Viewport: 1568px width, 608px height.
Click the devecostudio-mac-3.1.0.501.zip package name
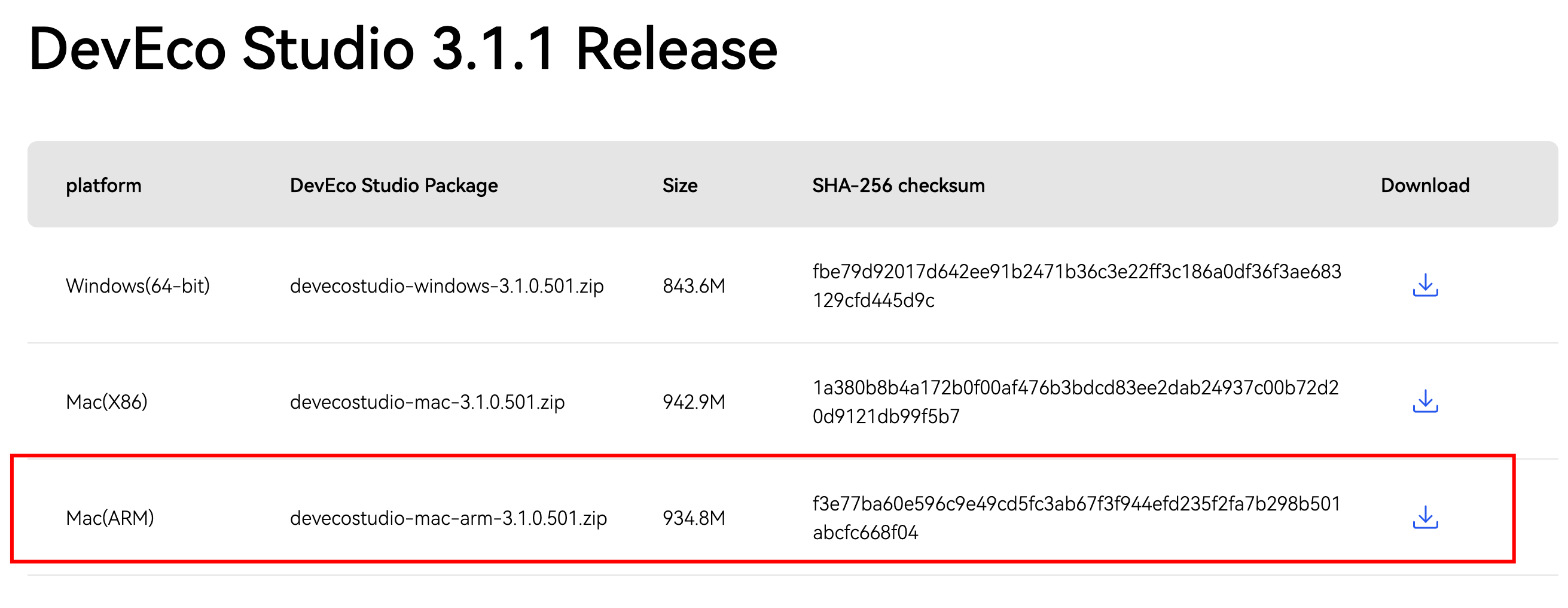(x=428, y=402)
